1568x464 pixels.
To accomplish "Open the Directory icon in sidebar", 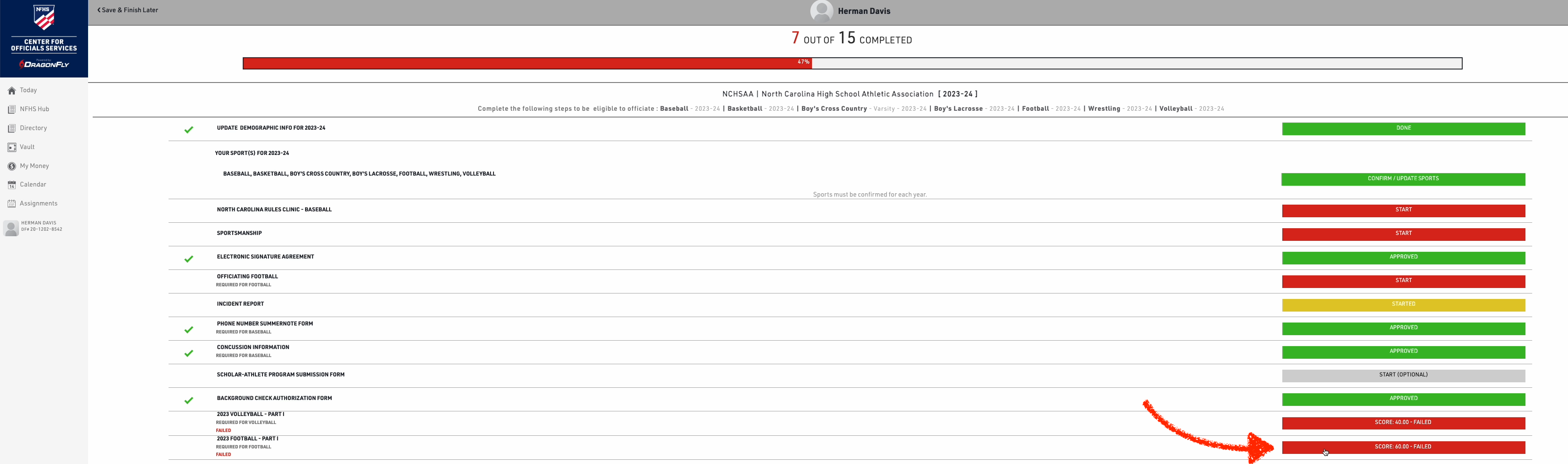I will tap(11, 128).
